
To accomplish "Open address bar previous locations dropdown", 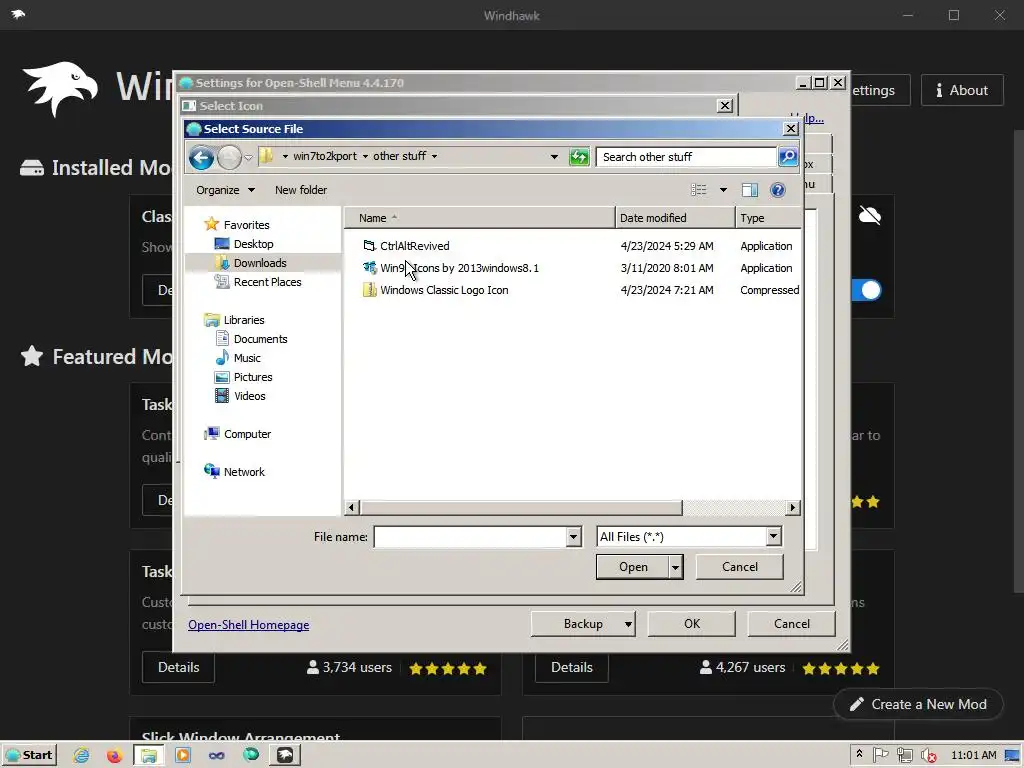I will [x=554, y=157].
